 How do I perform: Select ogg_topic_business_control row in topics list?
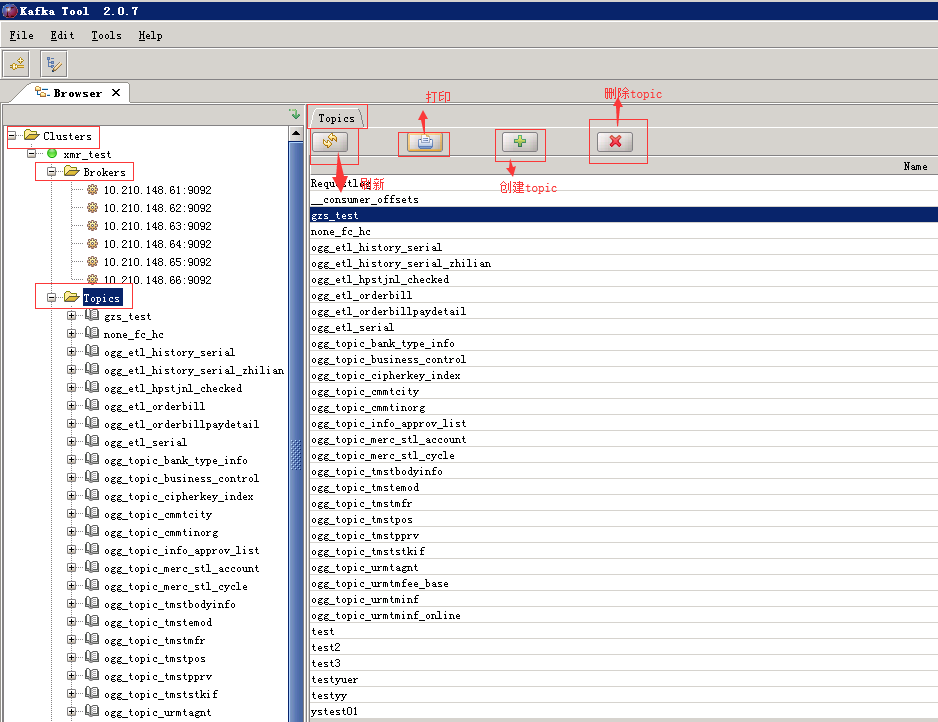click(x=623, y=359)
